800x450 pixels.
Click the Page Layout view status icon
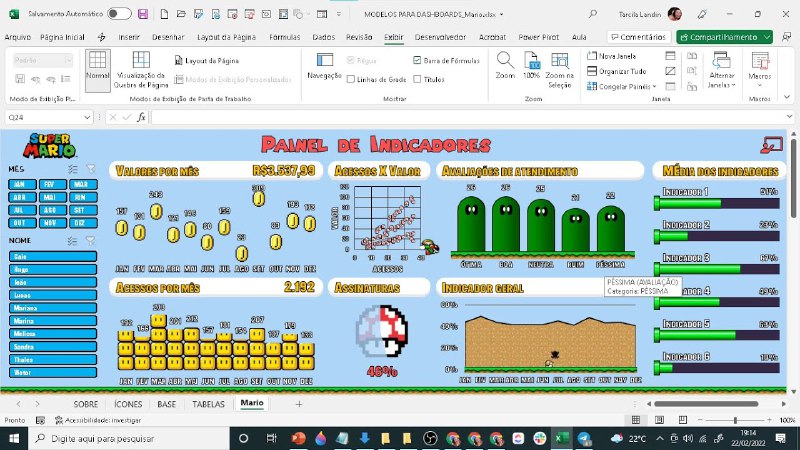tap(659, 420)
